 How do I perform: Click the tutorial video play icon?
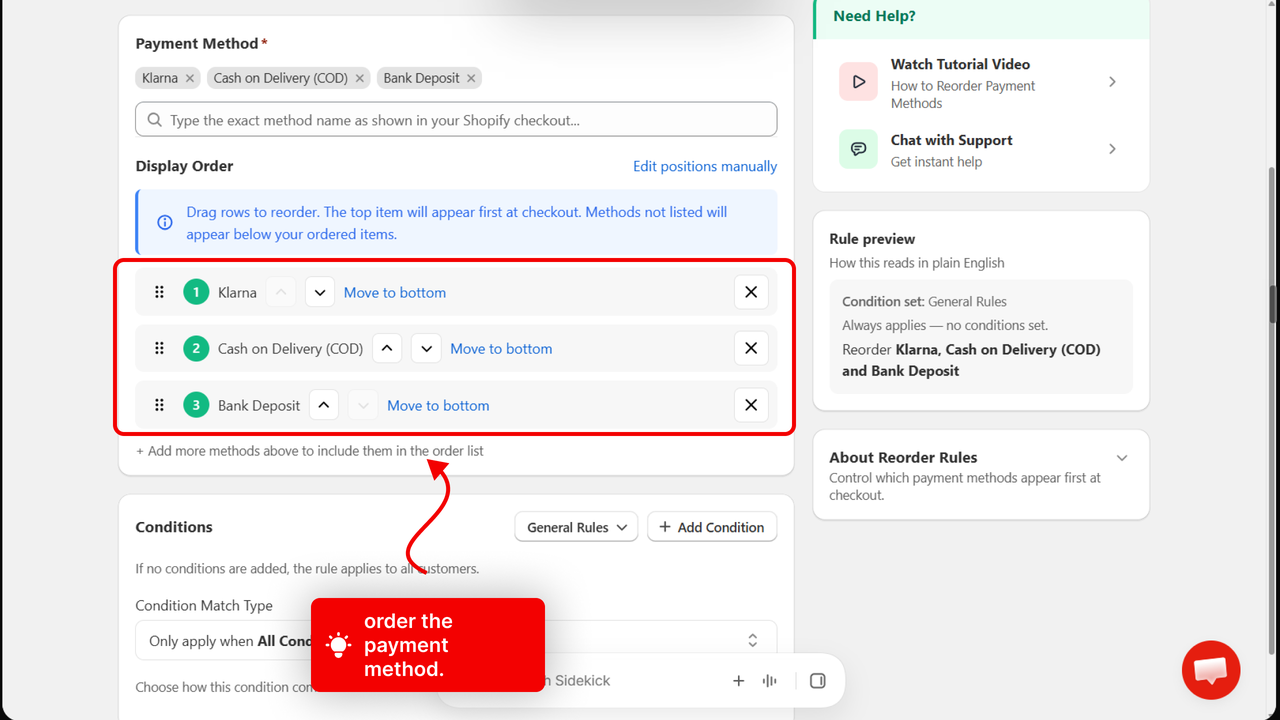[858, 82]
